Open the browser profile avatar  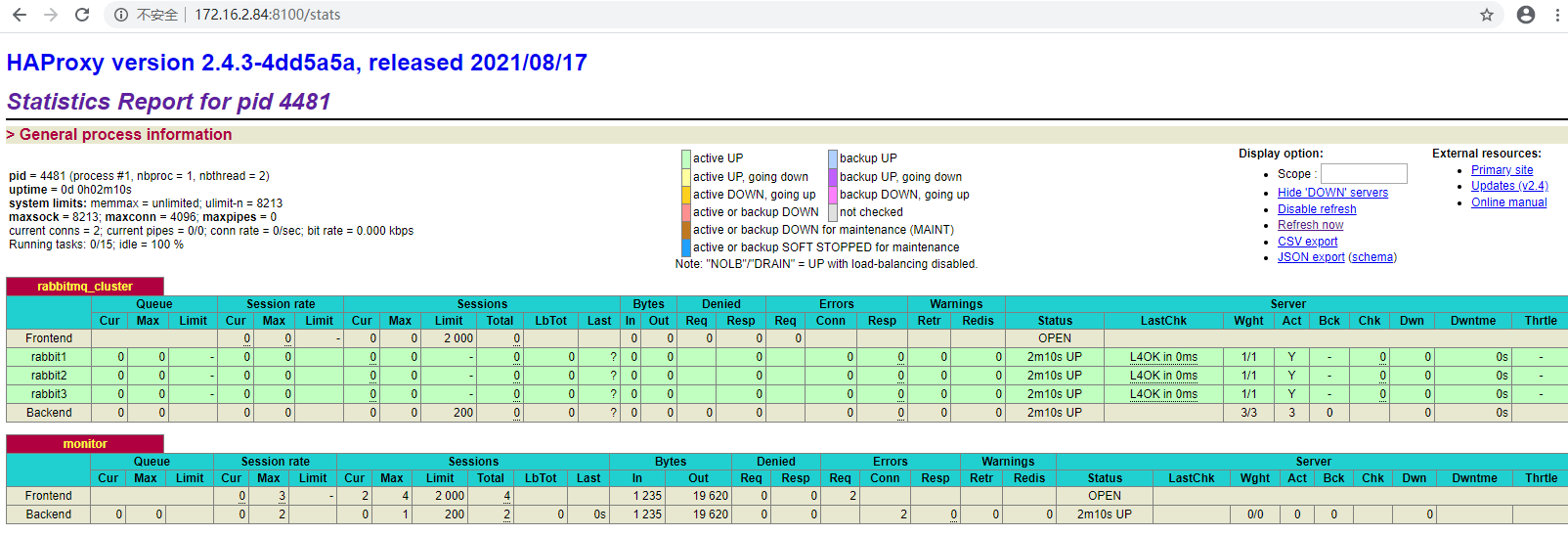(x=1526, y=15)
